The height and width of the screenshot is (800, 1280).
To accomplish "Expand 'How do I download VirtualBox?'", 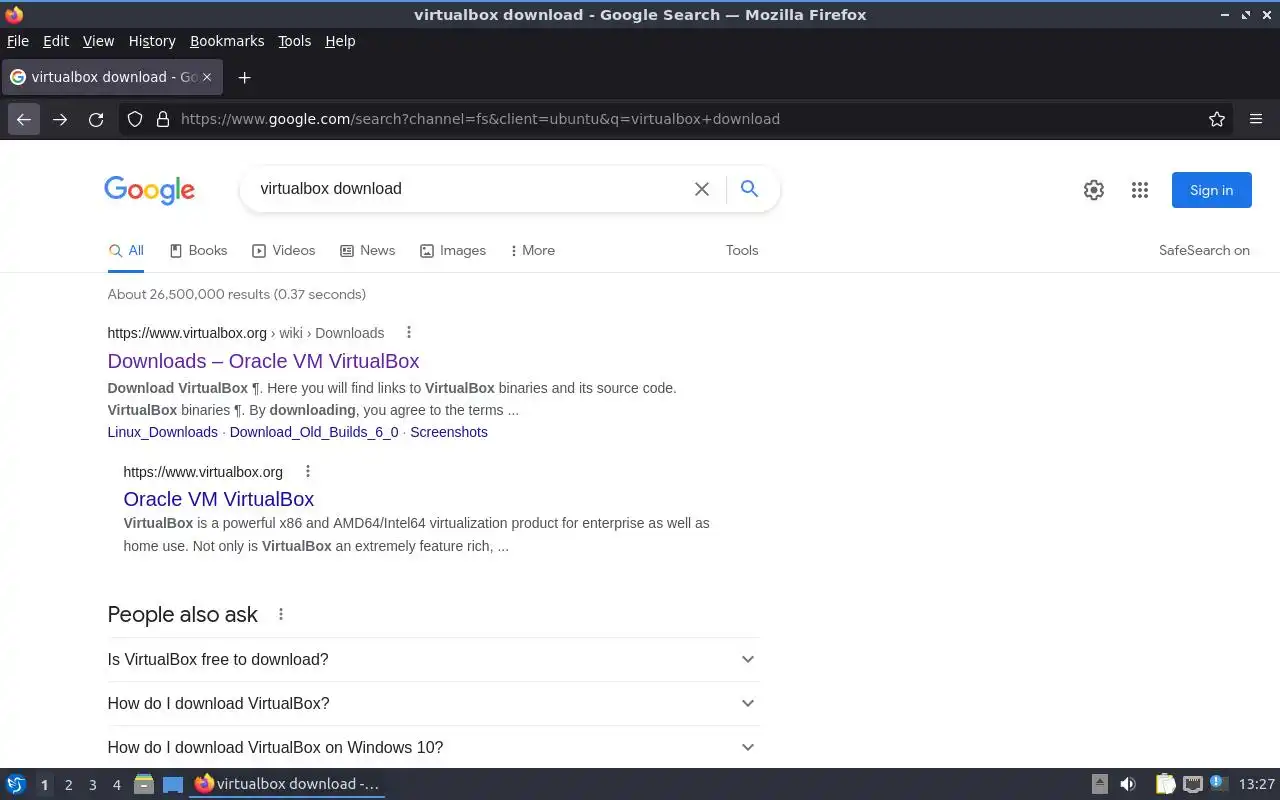I will 433,703.
